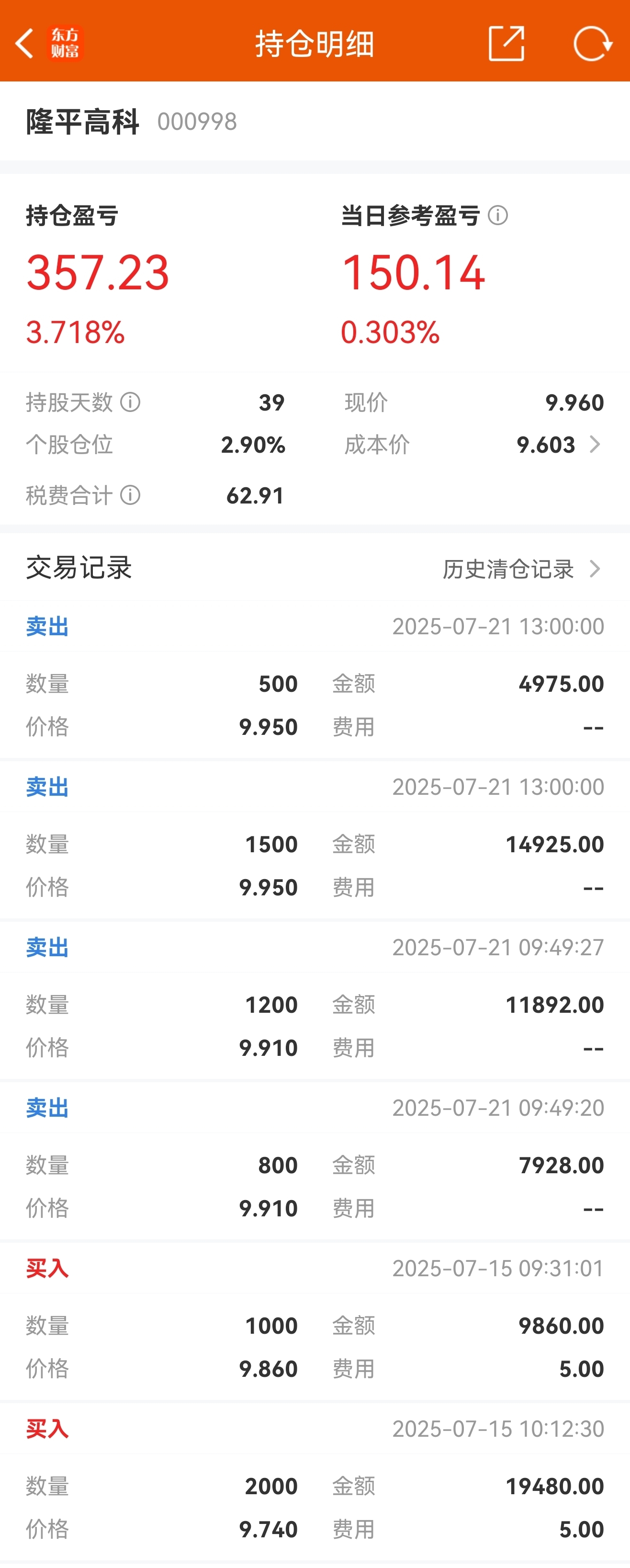
Task: Tap stock code 000998
Action: (x=197, y=122)
